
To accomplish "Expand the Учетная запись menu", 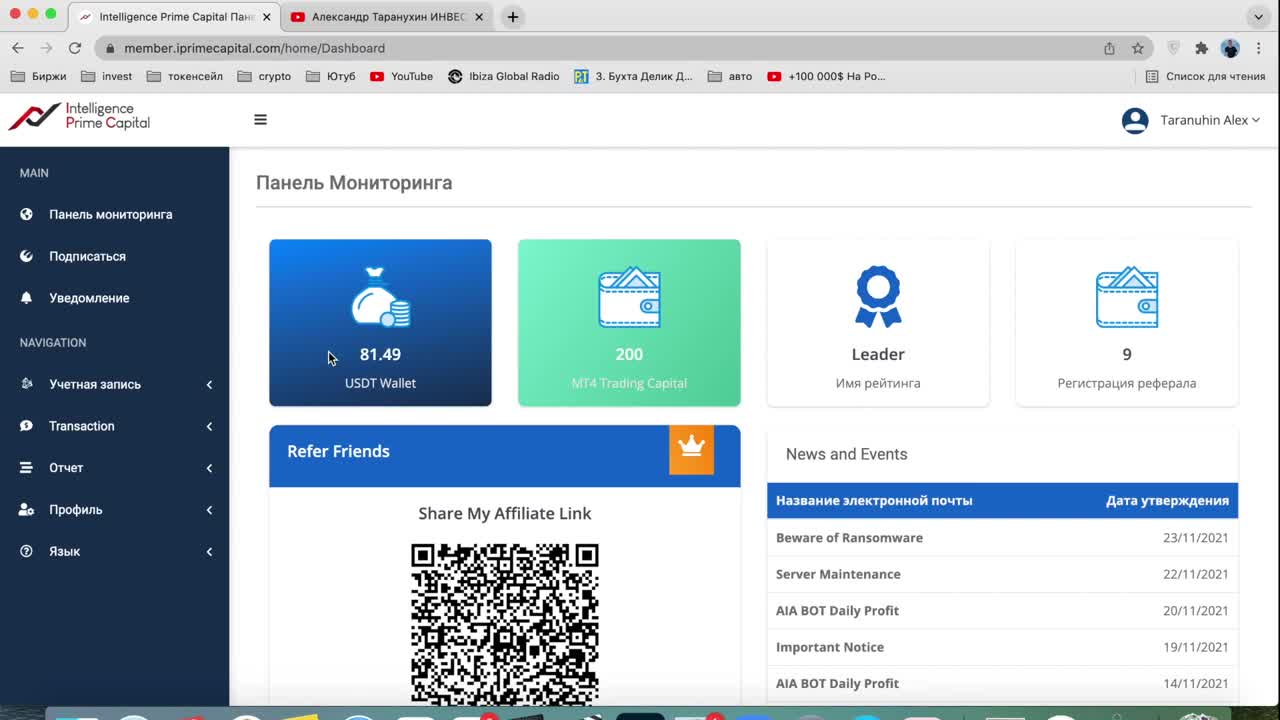I will click(114, 384).
